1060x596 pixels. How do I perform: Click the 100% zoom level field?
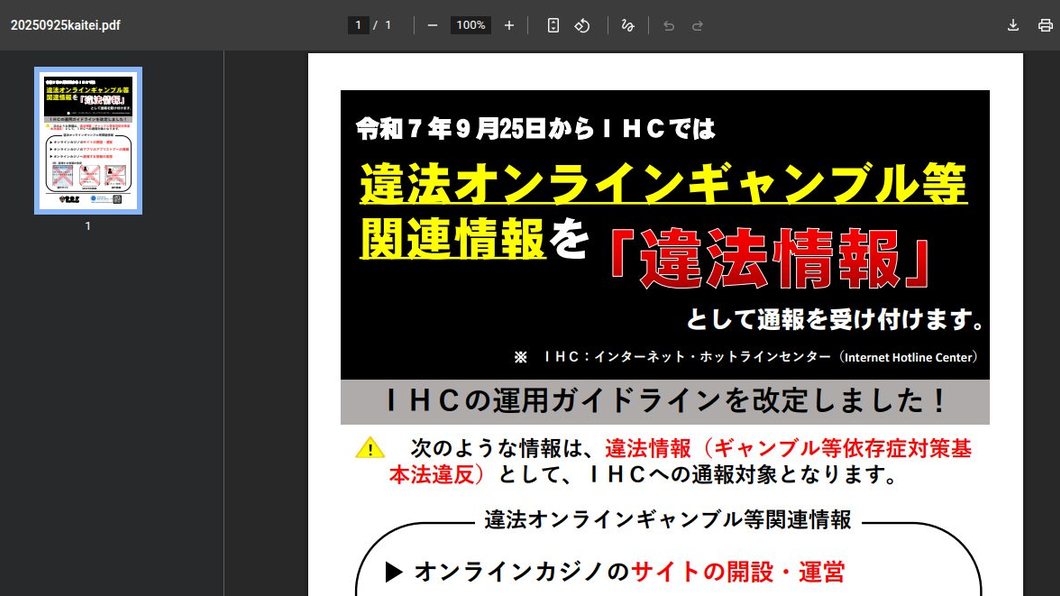pos(471,26)
